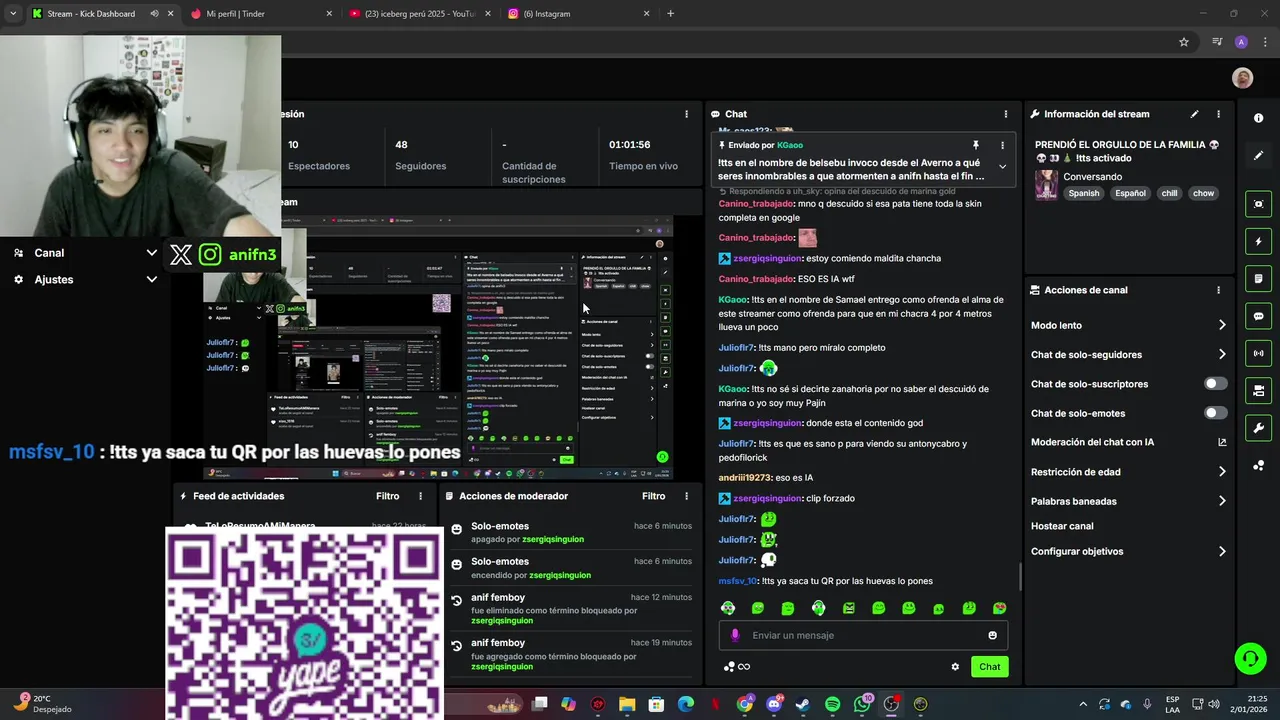Screen dimensions: 1280x720
Task: Click username zsergiqsinguion on clip forzado message
Action: (768, 498)
